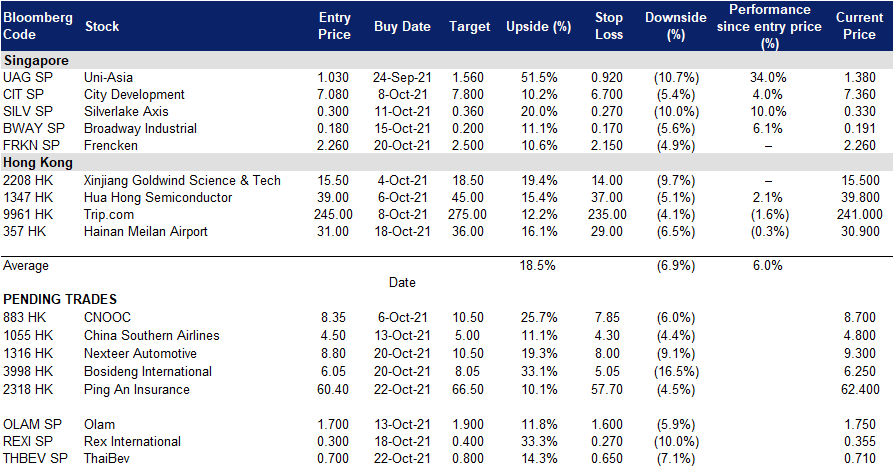Click the 'THBEV SP' code cell
The image size is (893, 467).
tap(35, 458)
